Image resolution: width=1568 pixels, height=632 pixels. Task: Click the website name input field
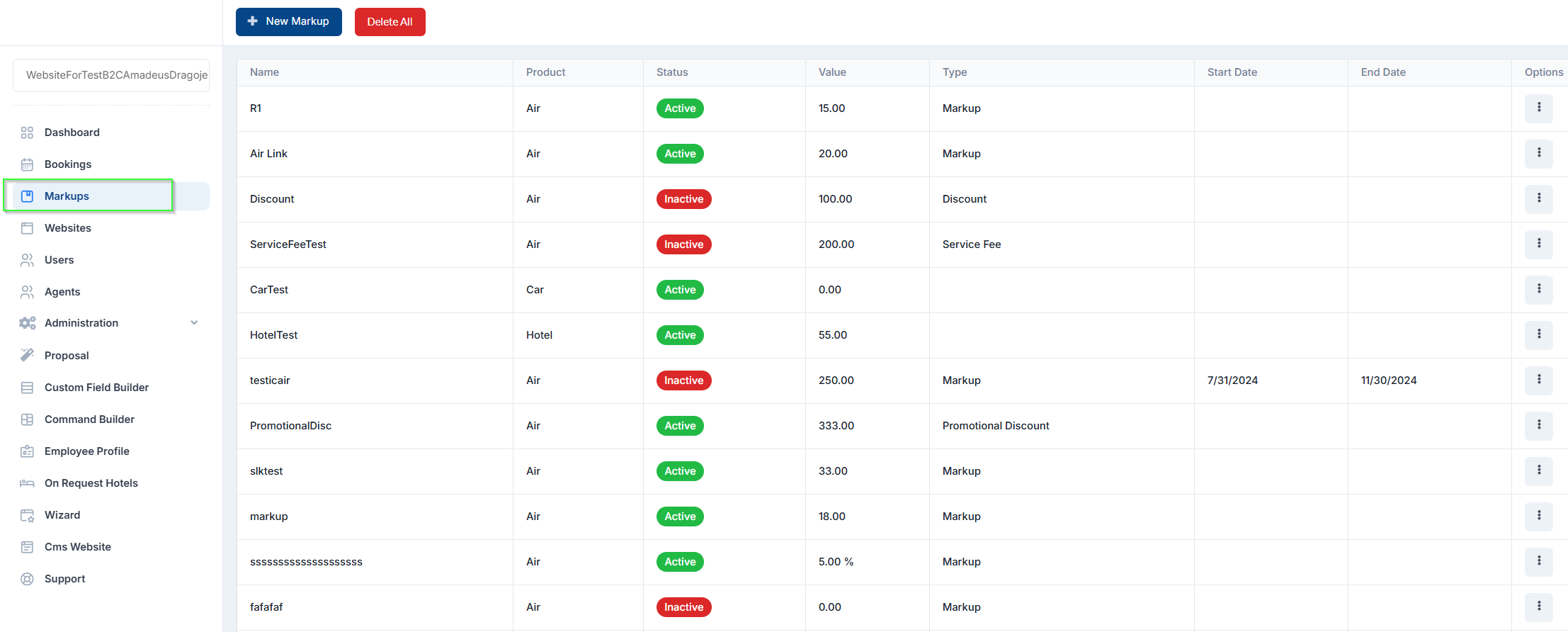coord(111,75)
